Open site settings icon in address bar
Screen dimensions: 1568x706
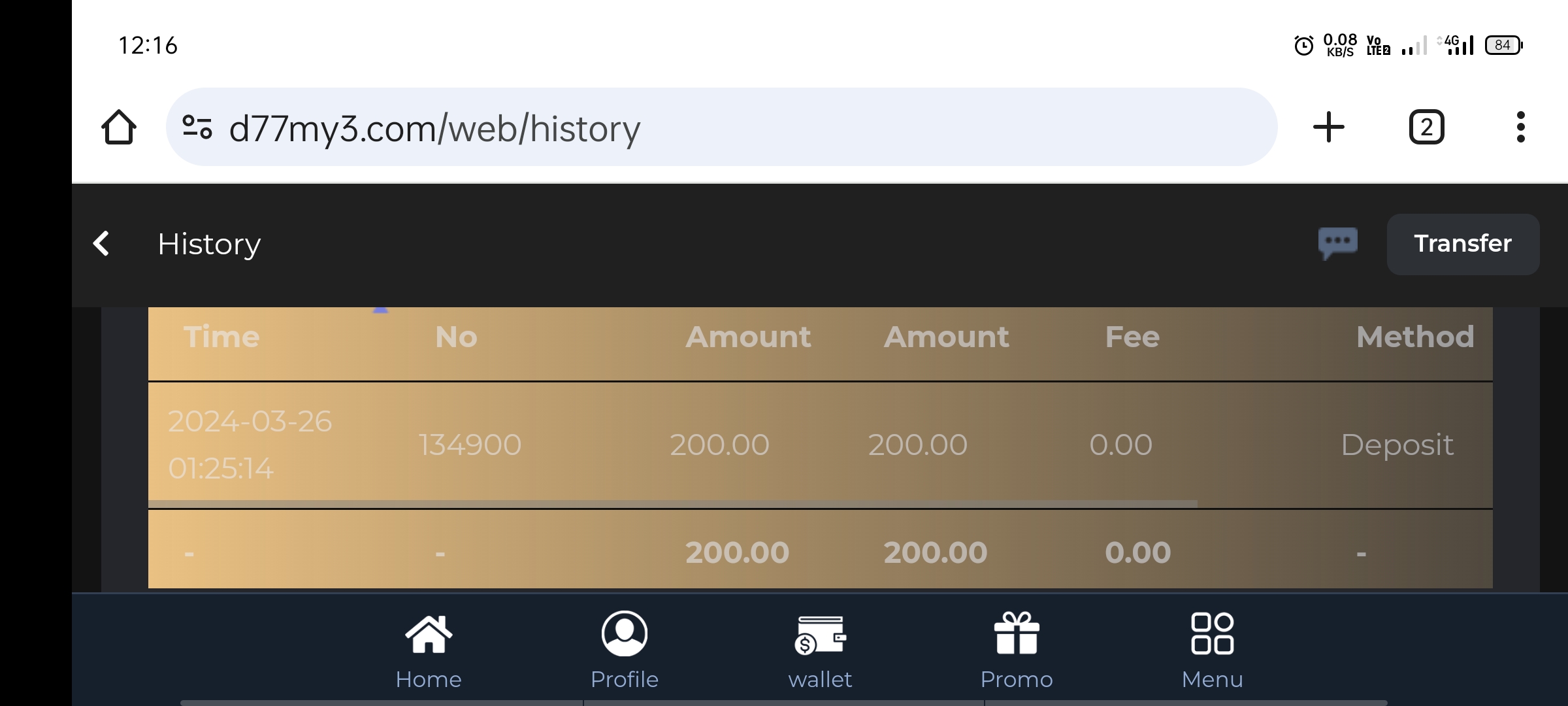[197, 127]
